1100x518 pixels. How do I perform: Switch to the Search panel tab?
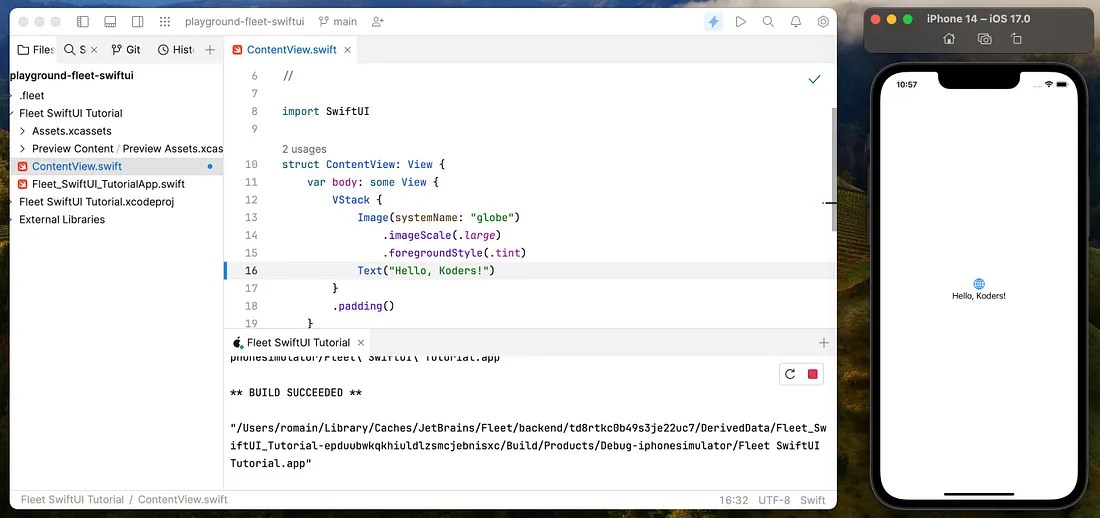point(74,50)
